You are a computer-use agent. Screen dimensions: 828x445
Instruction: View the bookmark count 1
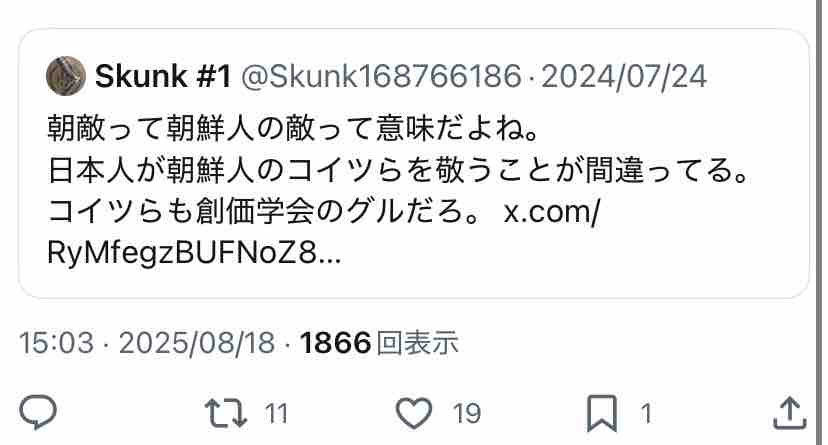point(646,413)
